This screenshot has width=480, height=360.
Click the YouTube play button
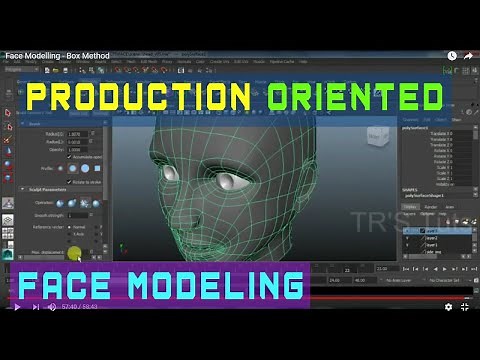point(17,307)
